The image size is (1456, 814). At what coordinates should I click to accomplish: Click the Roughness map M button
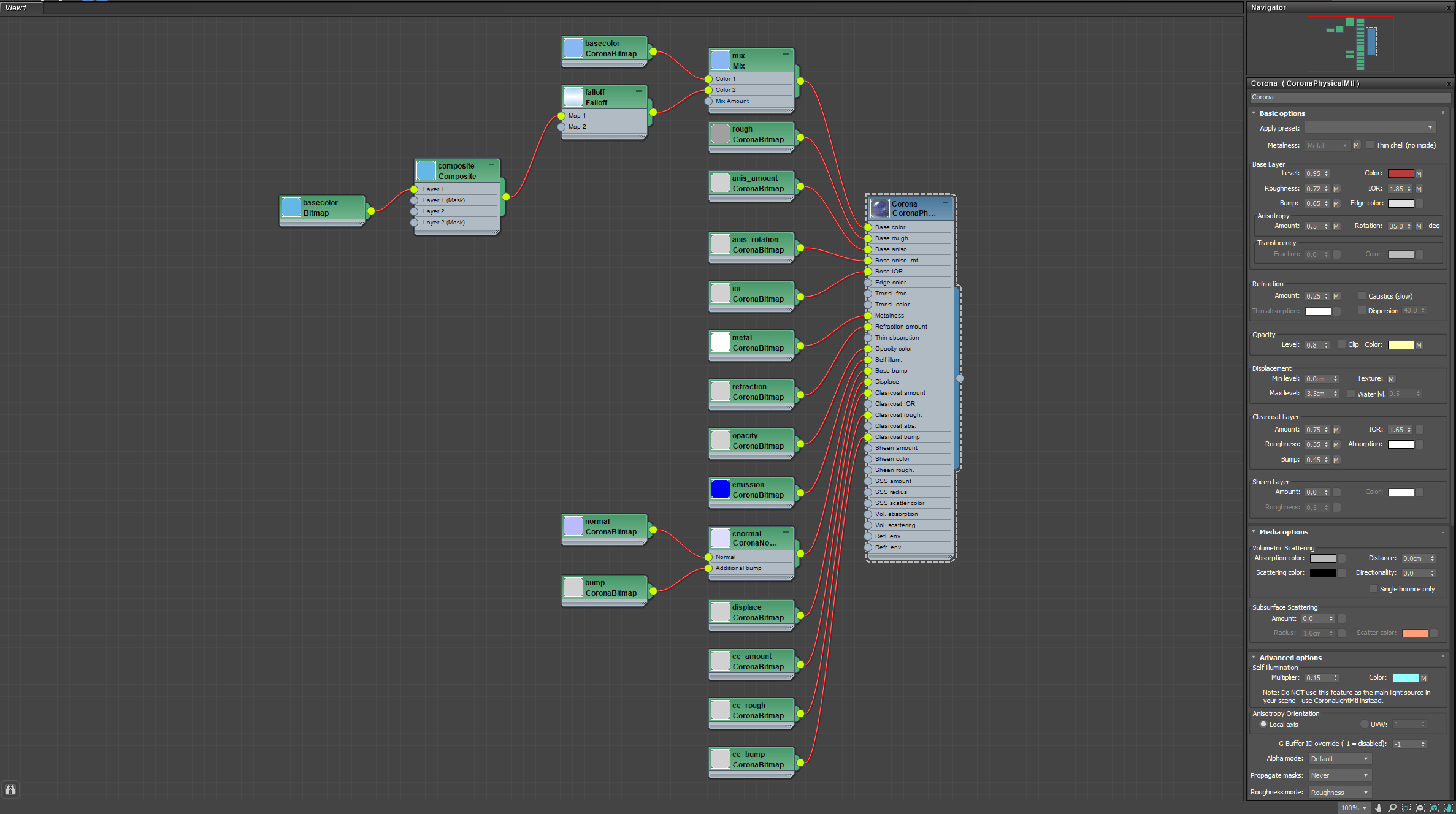(1336, 189)
